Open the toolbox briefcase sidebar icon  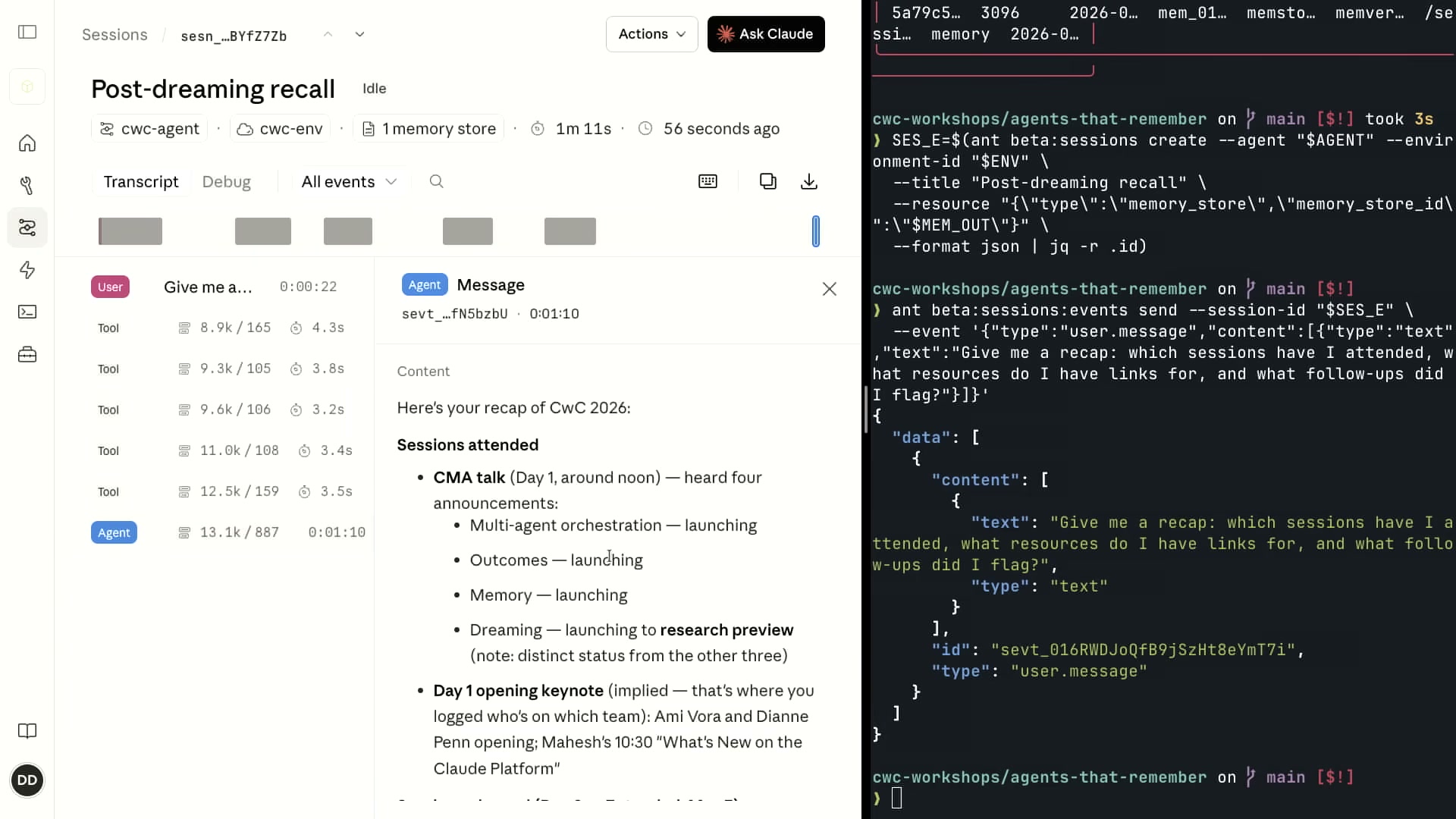27,354
